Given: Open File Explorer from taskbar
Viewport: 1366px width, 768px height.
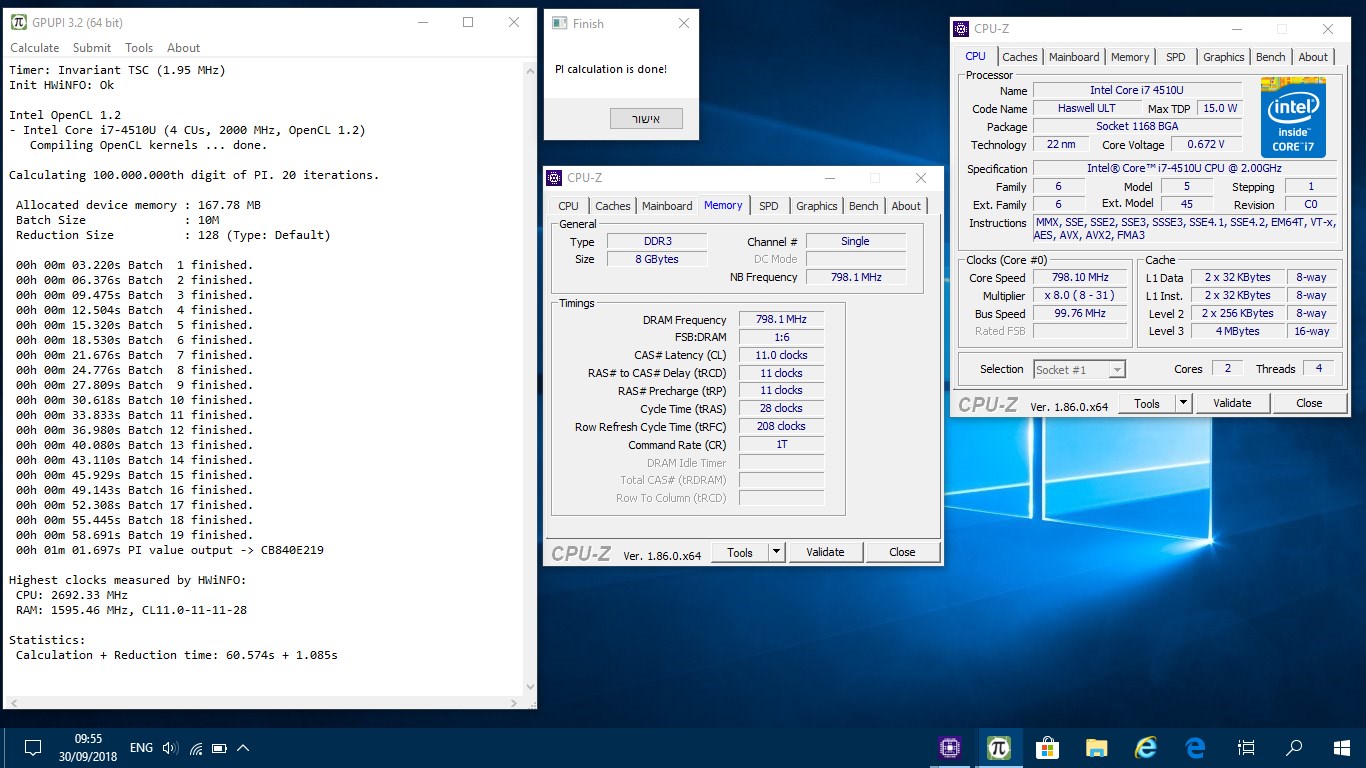Looking at the screenshot, I should coord(1097,747).
